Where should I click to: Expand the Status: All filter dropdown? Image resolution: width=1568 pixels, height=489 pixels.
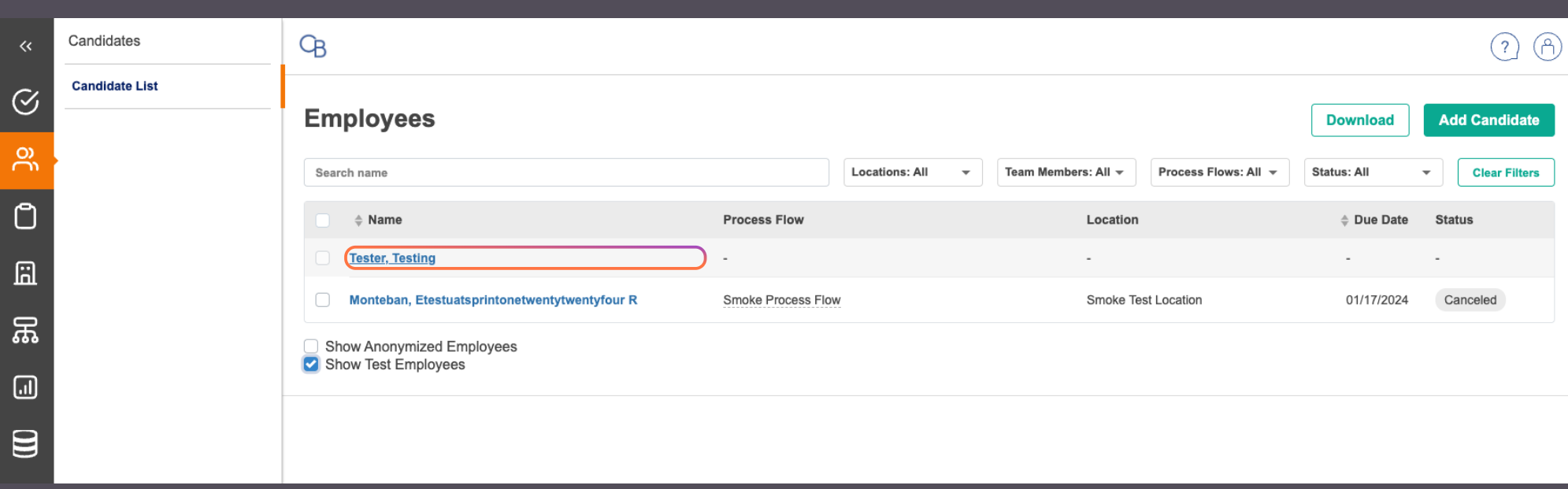click(x=1372, y=172)
